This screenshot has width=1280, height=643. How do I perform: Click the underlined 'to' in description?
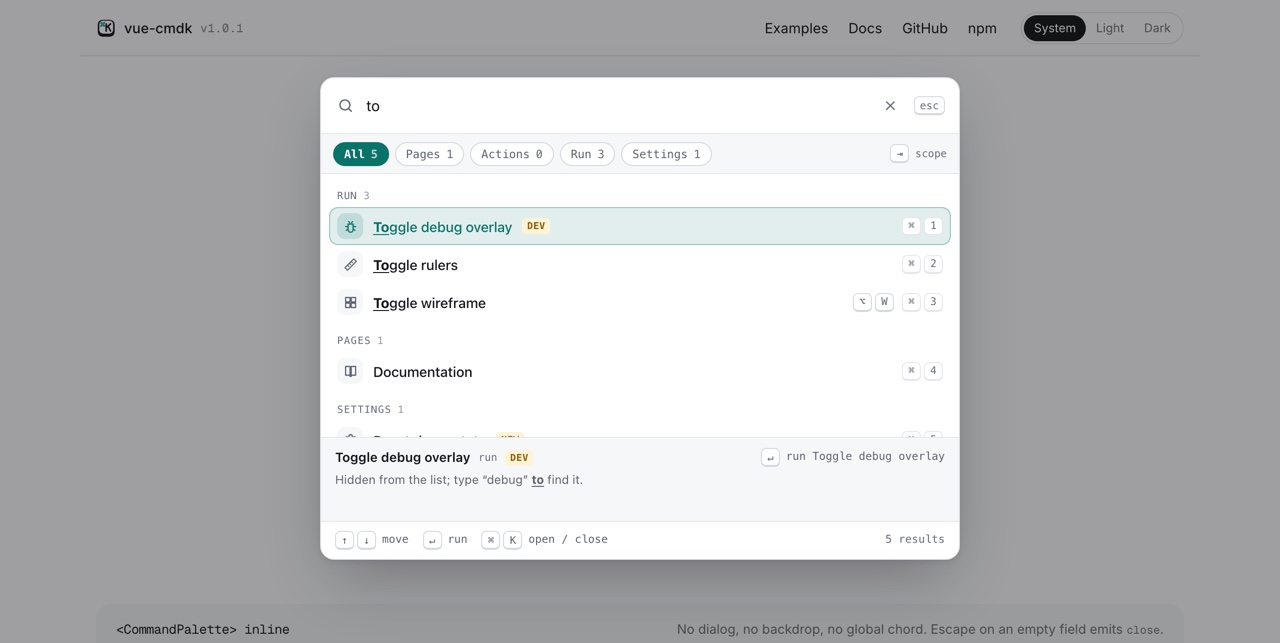(537, 480)
